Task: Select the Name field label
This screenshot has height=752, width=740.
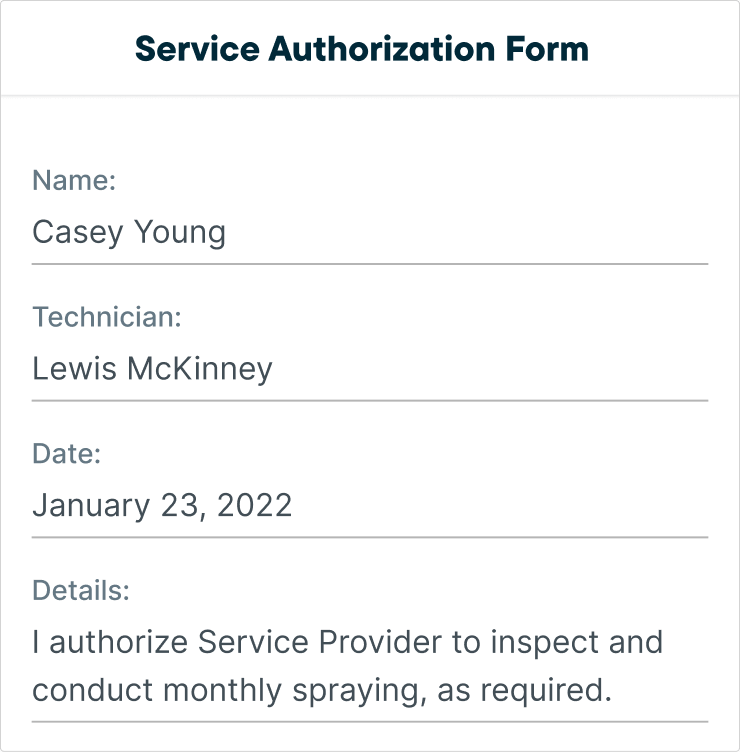Action: (74, 180)
